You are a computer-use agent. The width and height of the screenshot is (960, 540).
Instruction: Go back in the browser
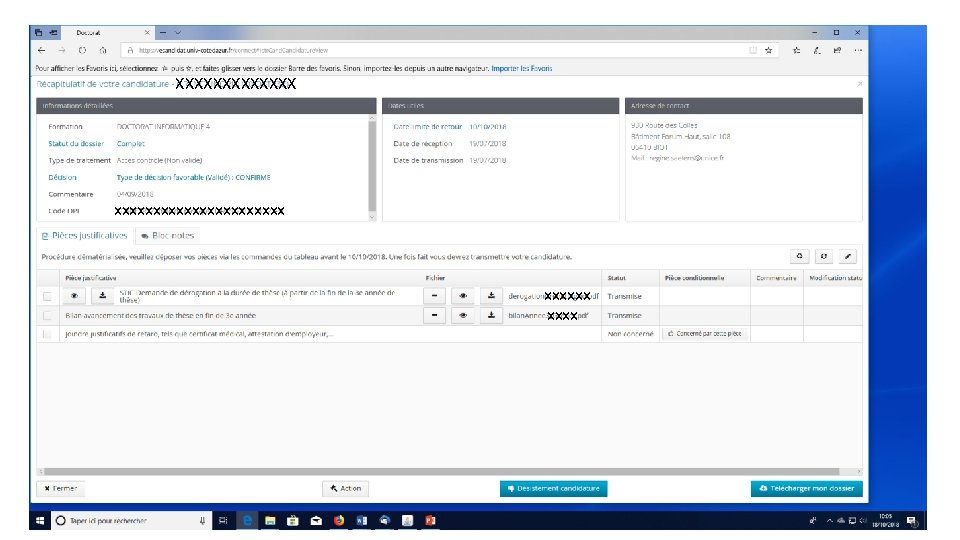click(x=42, y=50)
